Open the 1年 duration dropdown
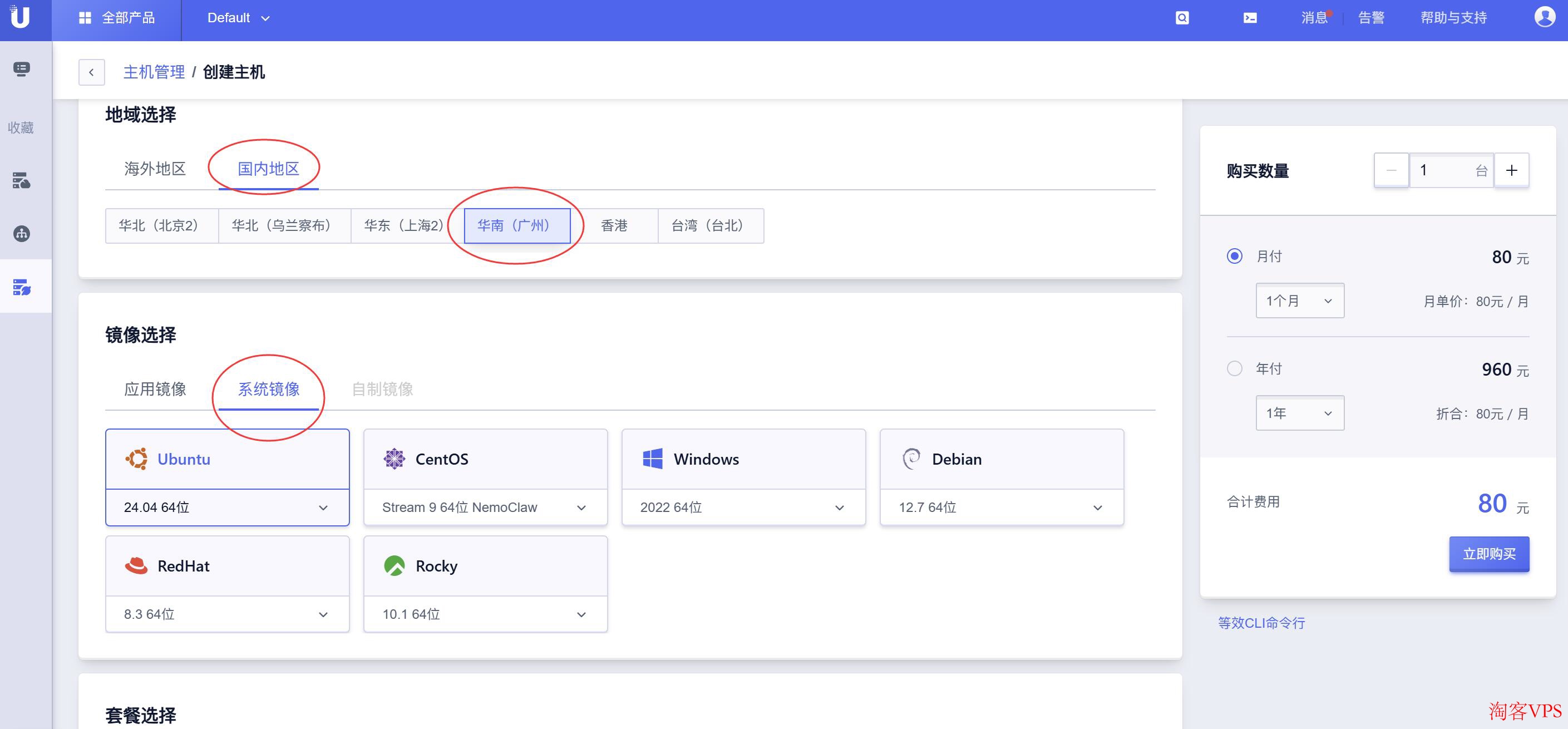 pos(1300,413)
